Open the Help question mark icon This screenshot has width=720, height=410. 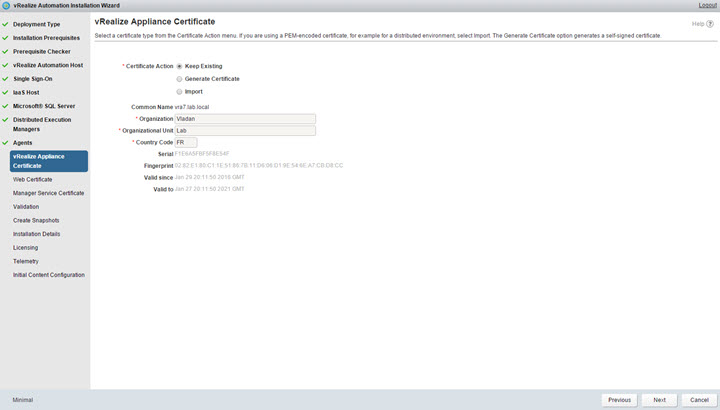tap(710, 24)
